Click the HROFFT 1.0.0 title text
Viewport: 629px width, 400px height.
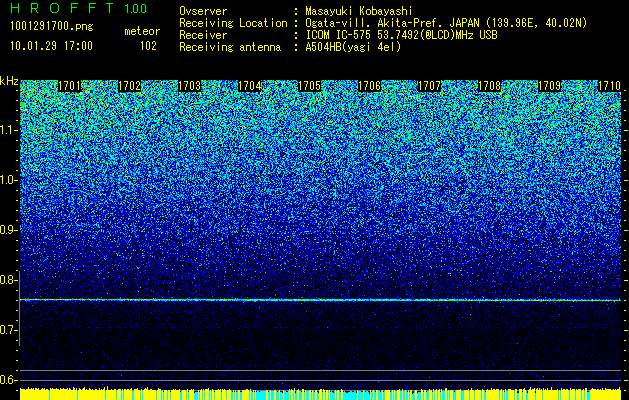coord(79,8)
